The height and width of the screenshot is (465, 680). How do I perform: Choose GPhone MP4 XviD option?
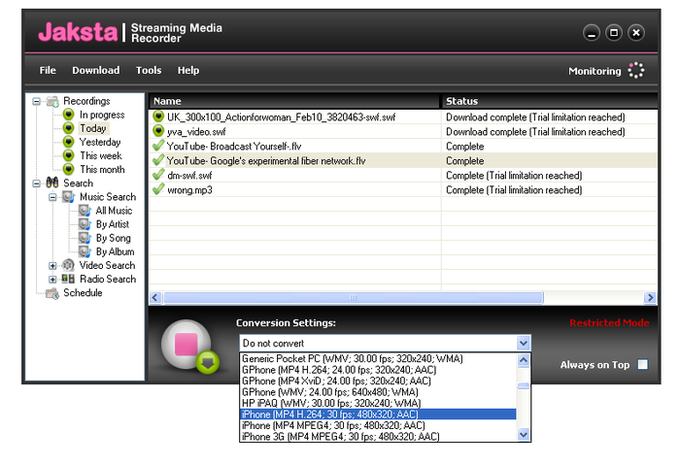(x=378, y=381)
